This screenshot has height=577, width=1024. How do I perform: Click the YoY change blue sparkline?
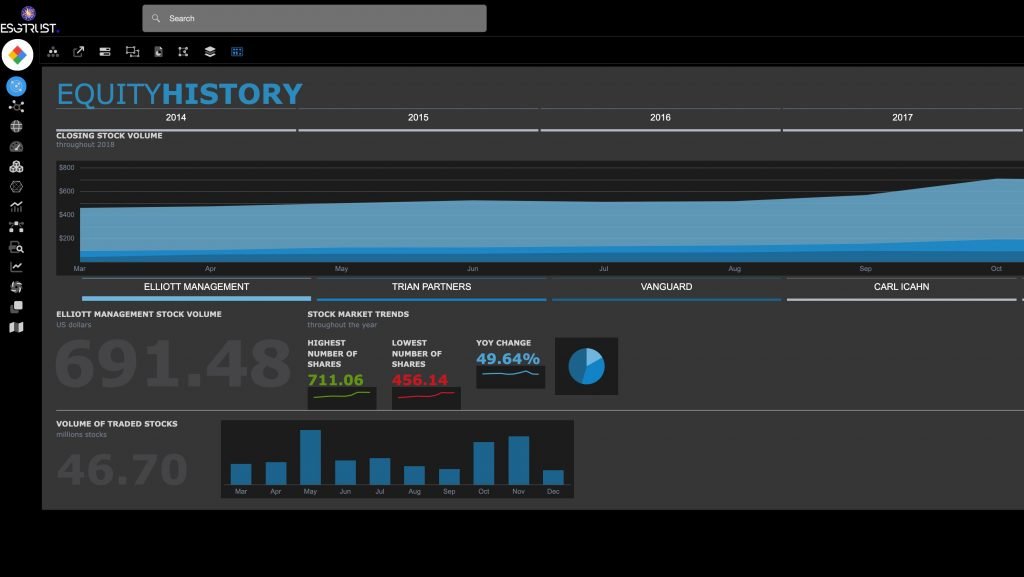(510, 376)
